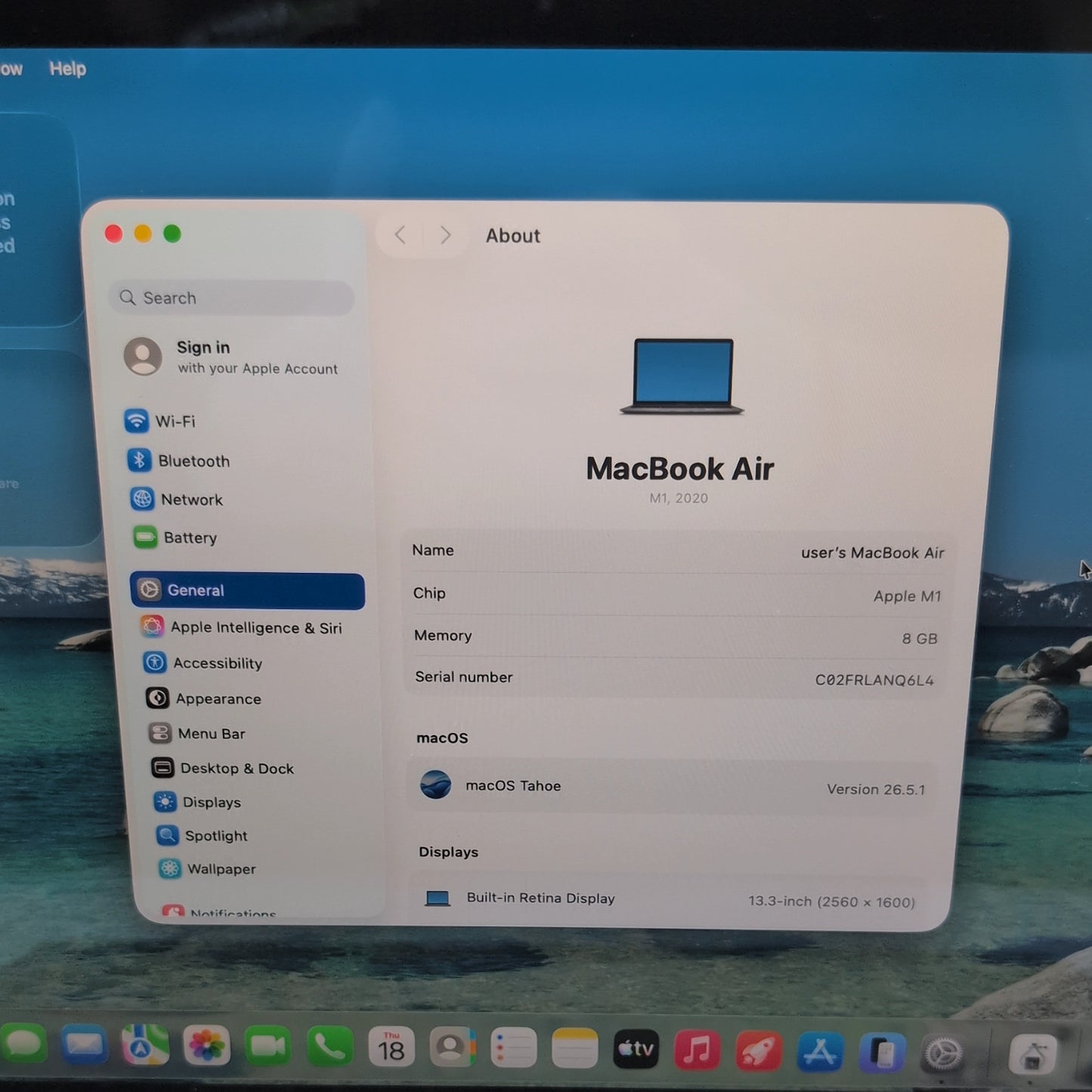Screen dimensions: 1092x1092
Task: Click the "Apple M1" chip value
Action: click(908, 595)
